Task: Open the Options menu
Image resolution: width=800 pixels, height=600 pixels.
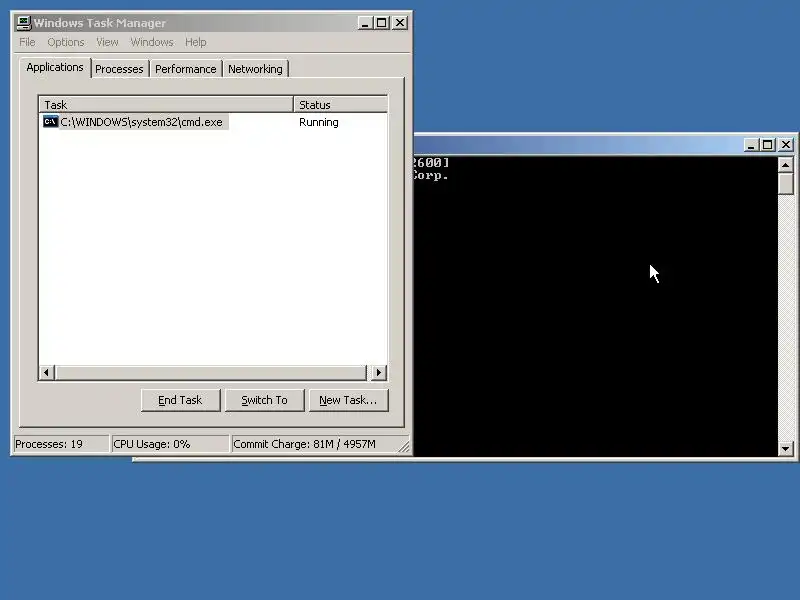Action: [66, 42]
